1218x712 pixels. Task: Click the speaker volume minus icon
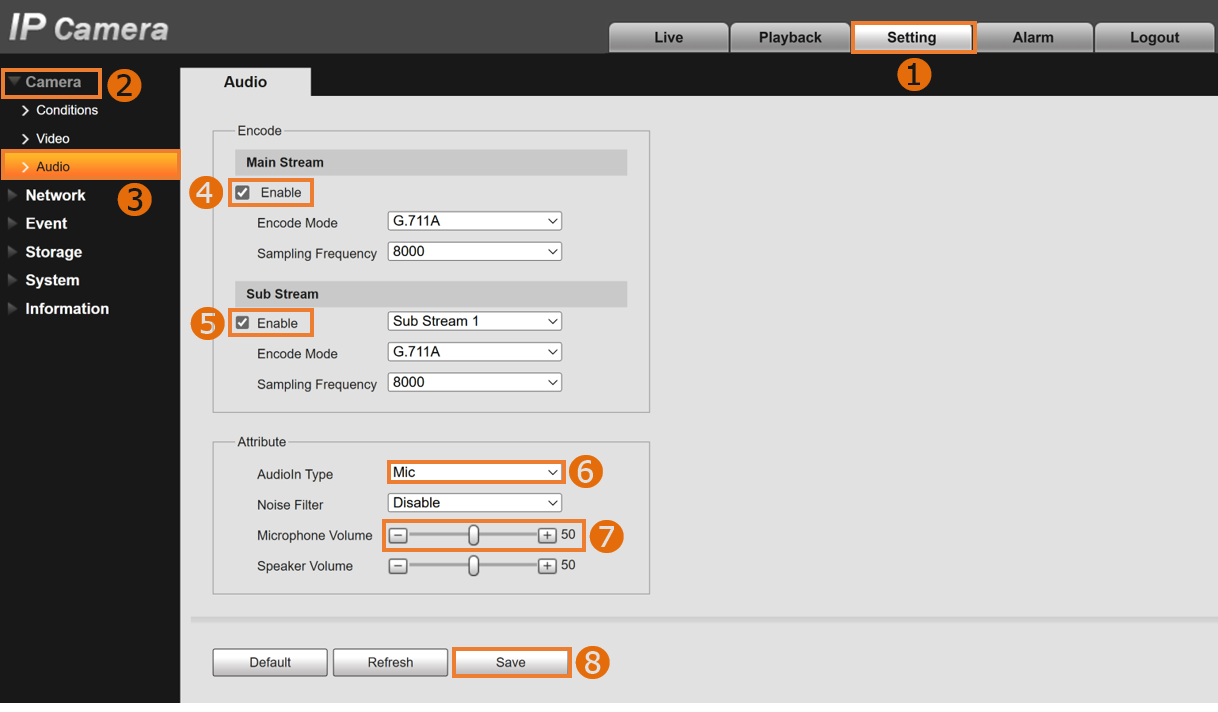398,566
